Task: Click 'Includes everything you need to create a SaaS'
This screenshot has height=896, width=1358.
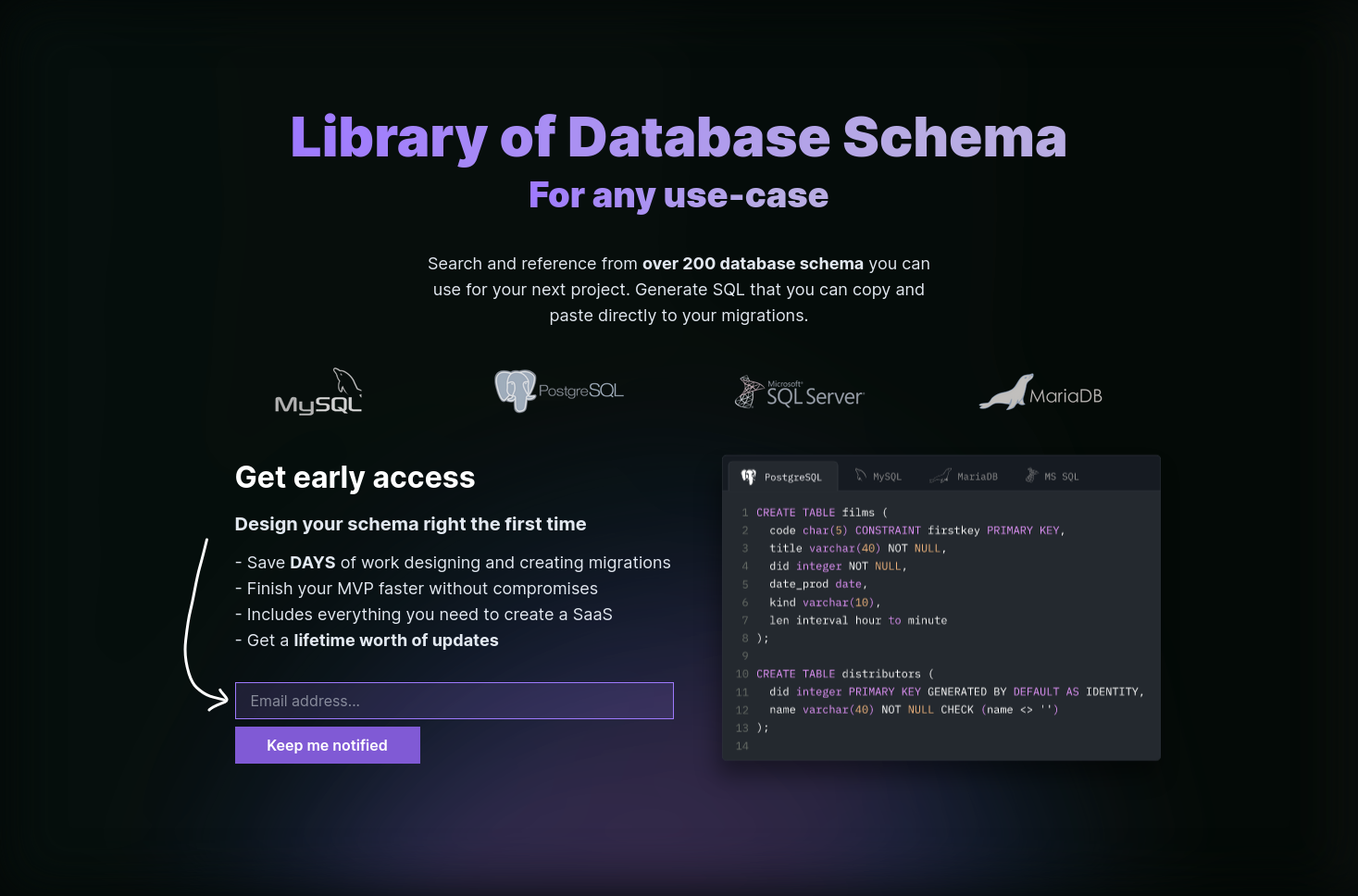Action: pos(424,615)
